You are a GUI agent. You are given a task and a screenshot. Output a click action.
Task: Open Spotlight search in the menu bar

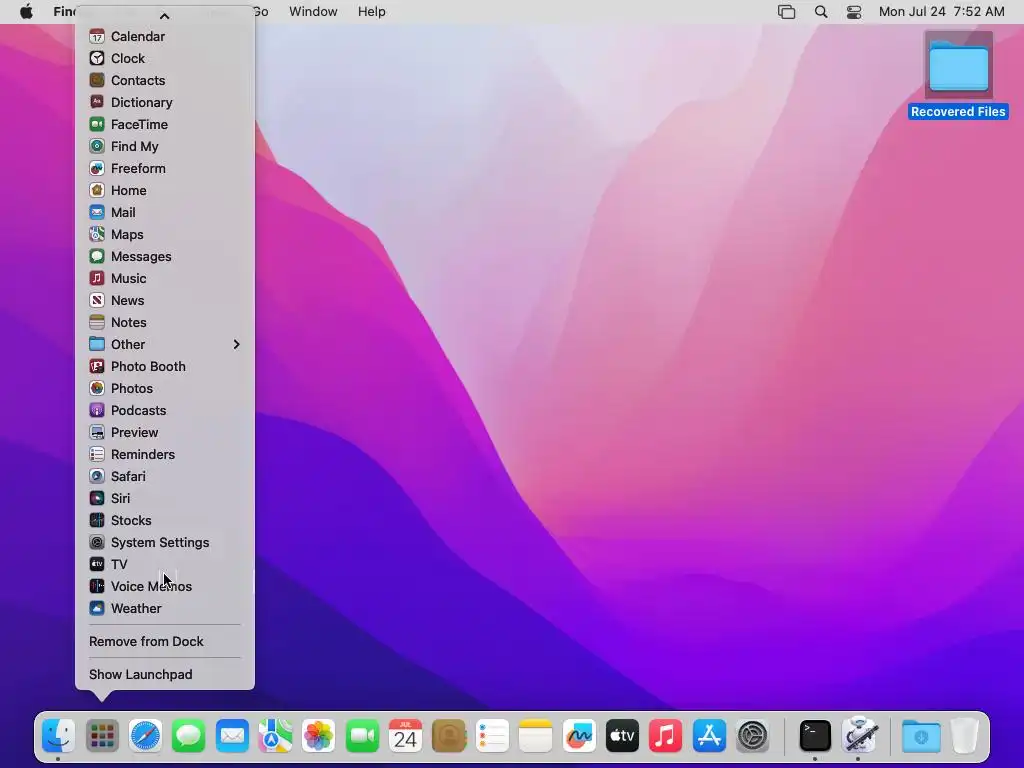point(821,12)
